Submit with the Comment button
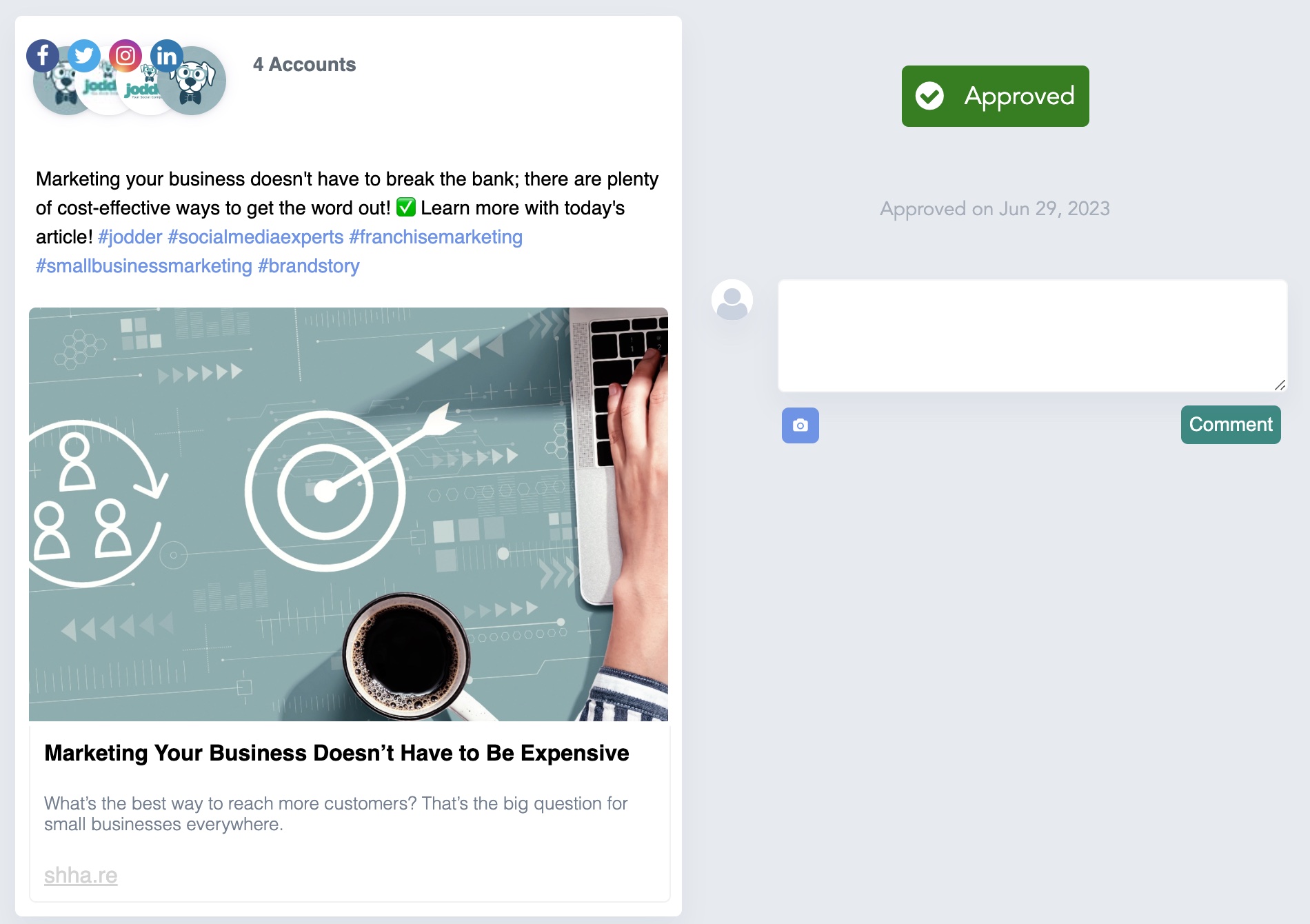This screenshot has width=1310, height=924. click(1231, 425)
